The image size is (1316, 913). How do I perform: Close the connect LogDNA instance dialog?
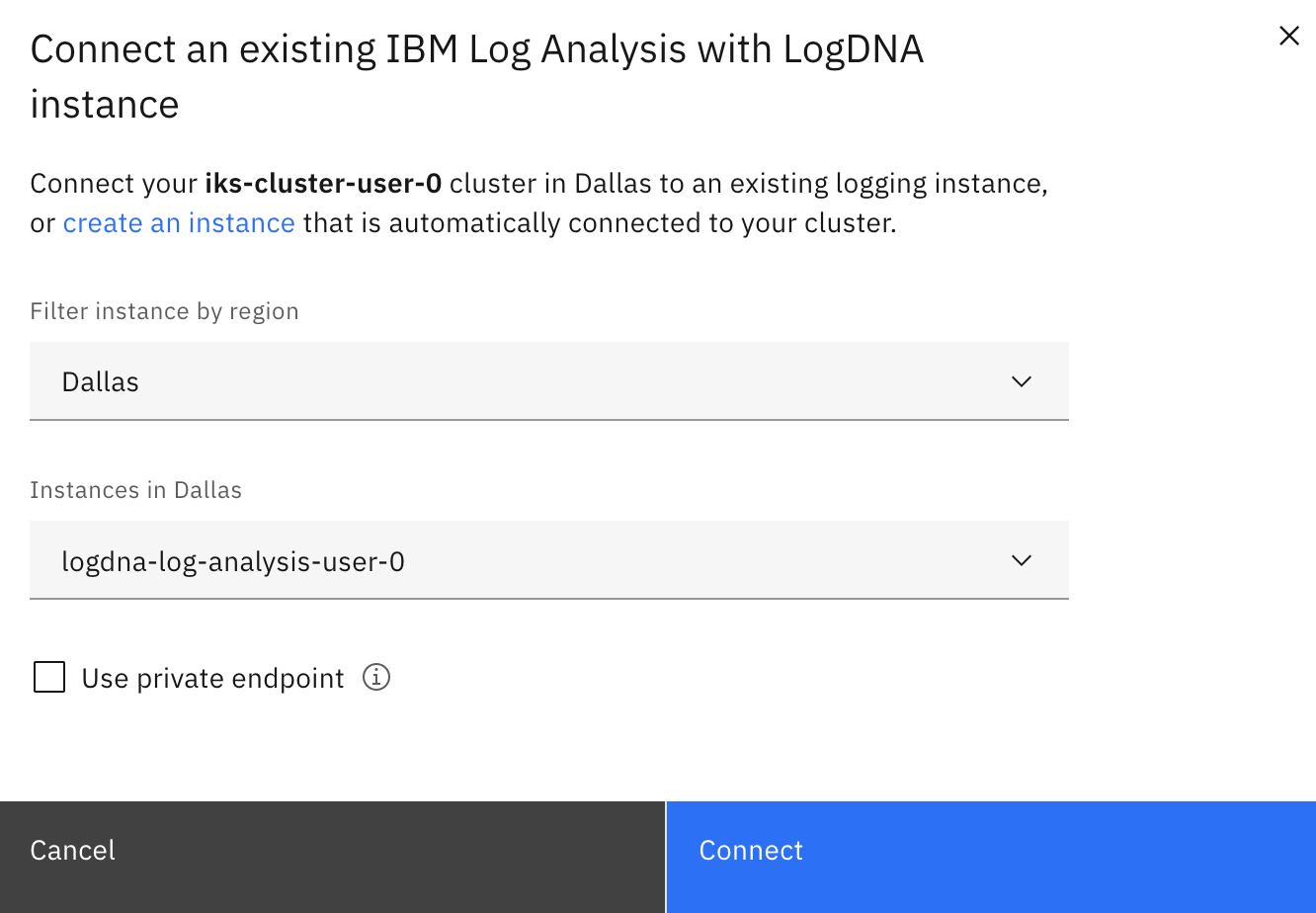(1288, 37)
